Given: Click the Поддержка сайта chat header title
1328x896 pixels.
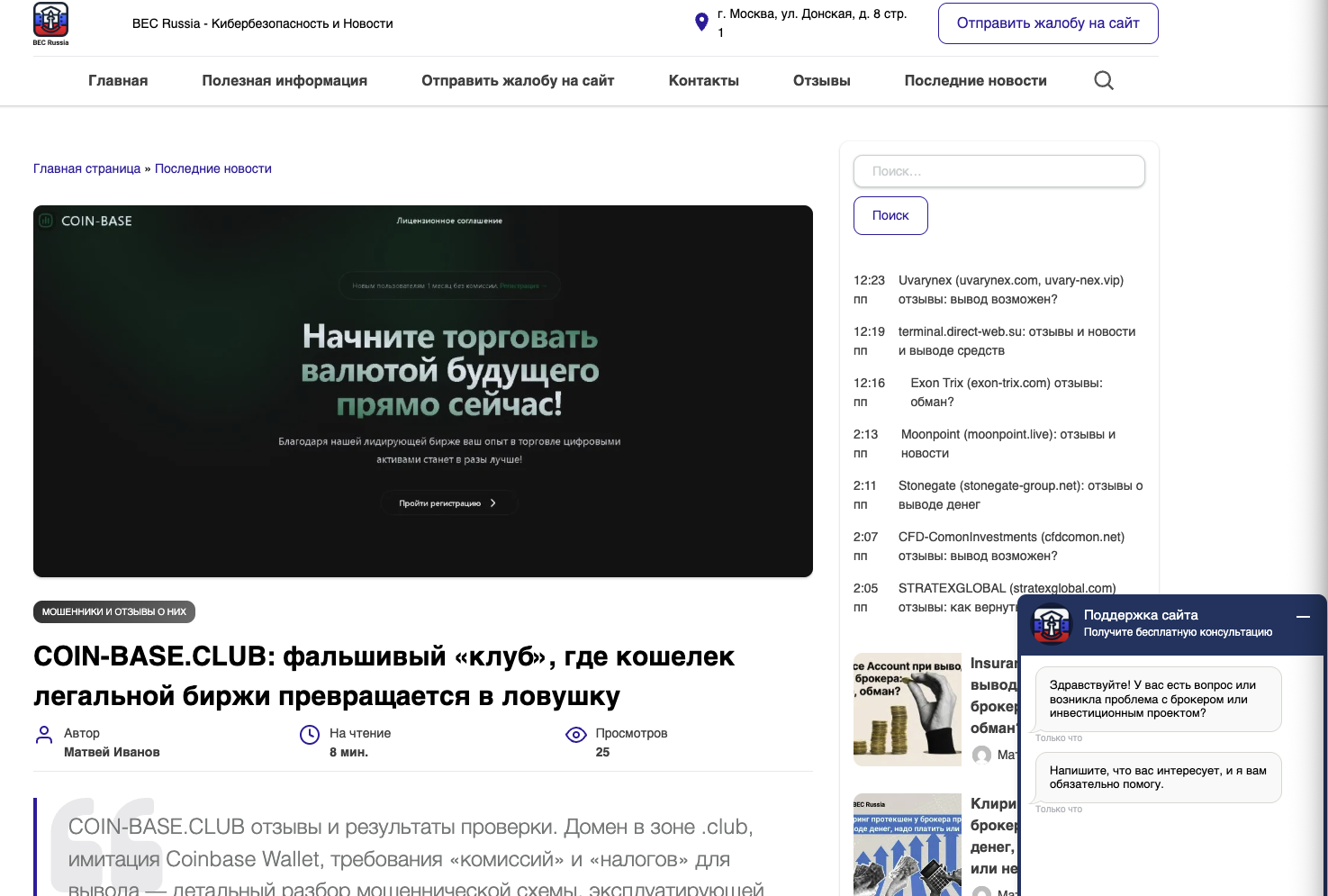Looking at the screenshot, I should 1141,615.
